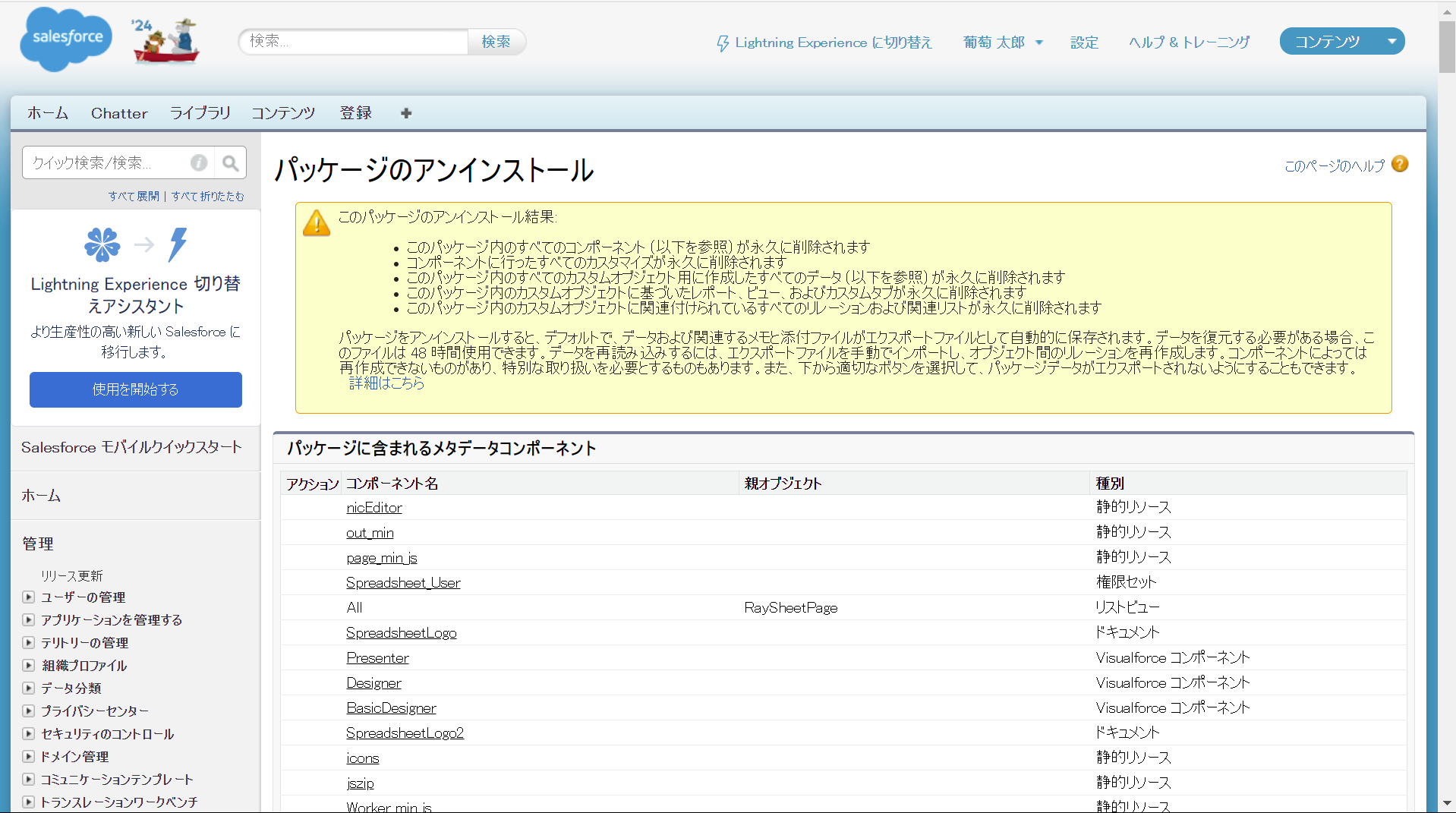Image resolution: width=1456 pixels, height=813 pixels.
Task: Click Lightning Experience に切り替え link
Action: 834,43
